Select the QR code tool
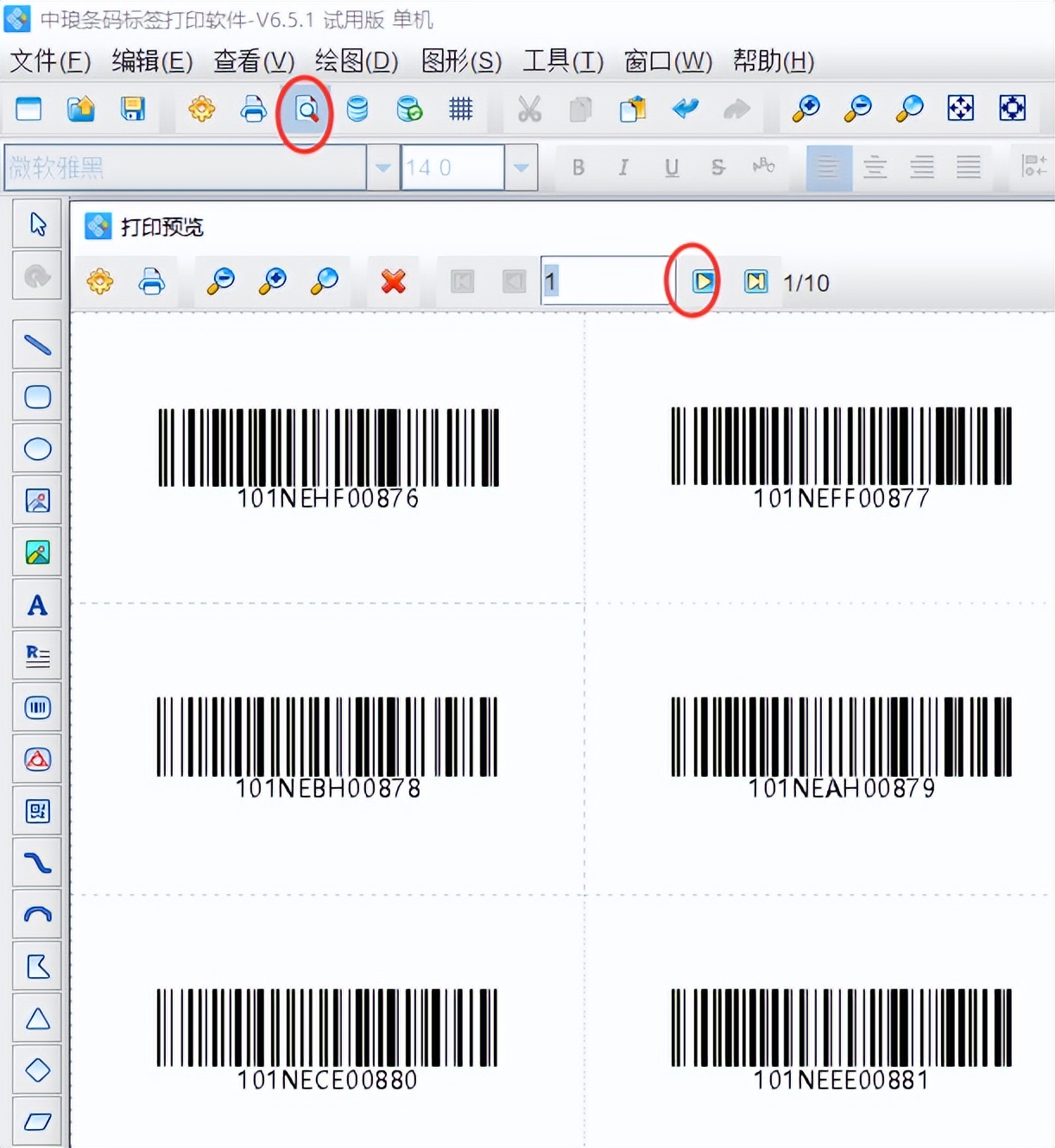1055x1148 pixels. (x=37, y=811)
